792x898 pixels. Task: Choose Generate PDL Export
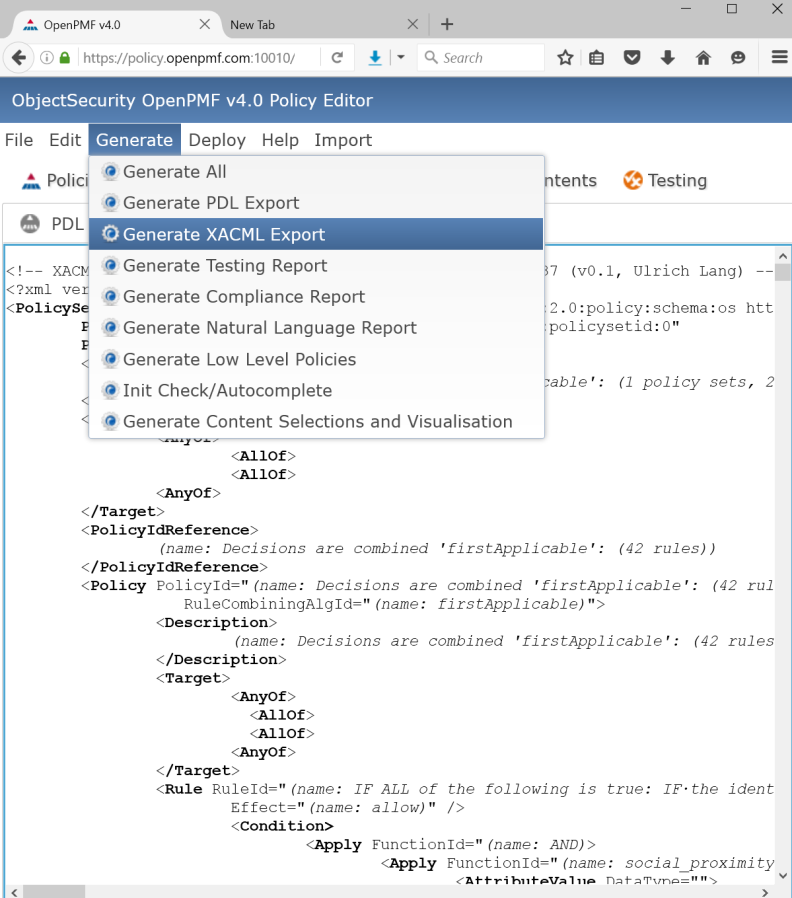(316, 203)
